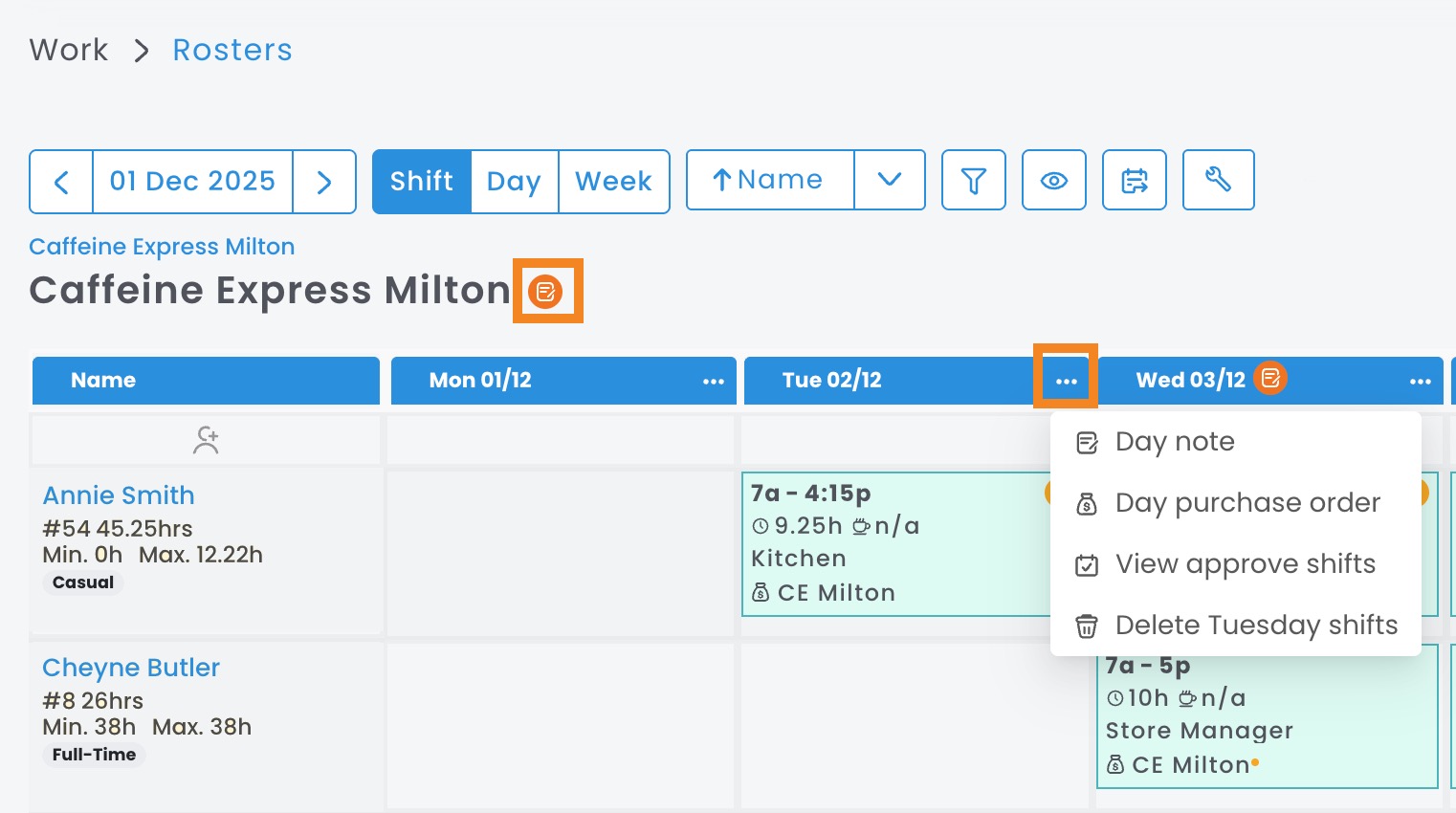
Task: Open the Wed 03/12 day note icon
Action: 1270,379
